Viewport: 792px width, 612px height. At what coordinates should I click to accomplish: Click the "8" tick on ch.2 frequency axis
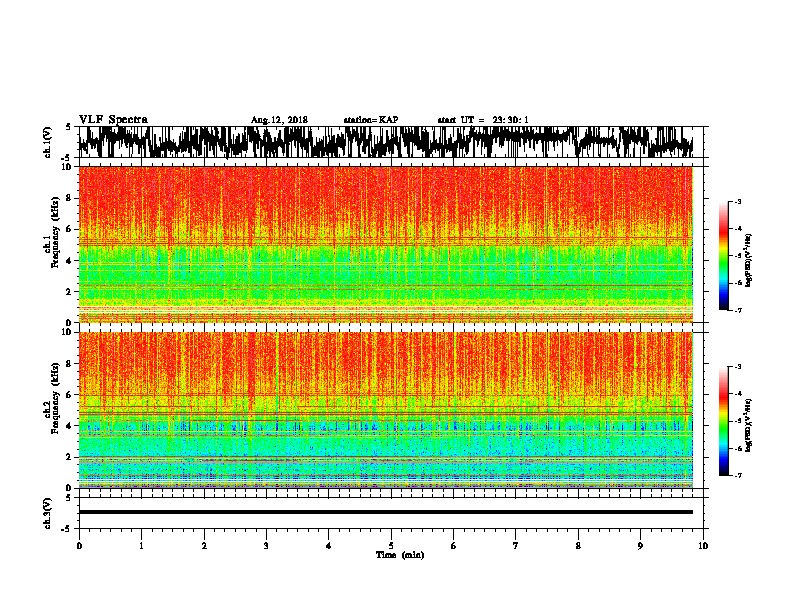point(70,364)
